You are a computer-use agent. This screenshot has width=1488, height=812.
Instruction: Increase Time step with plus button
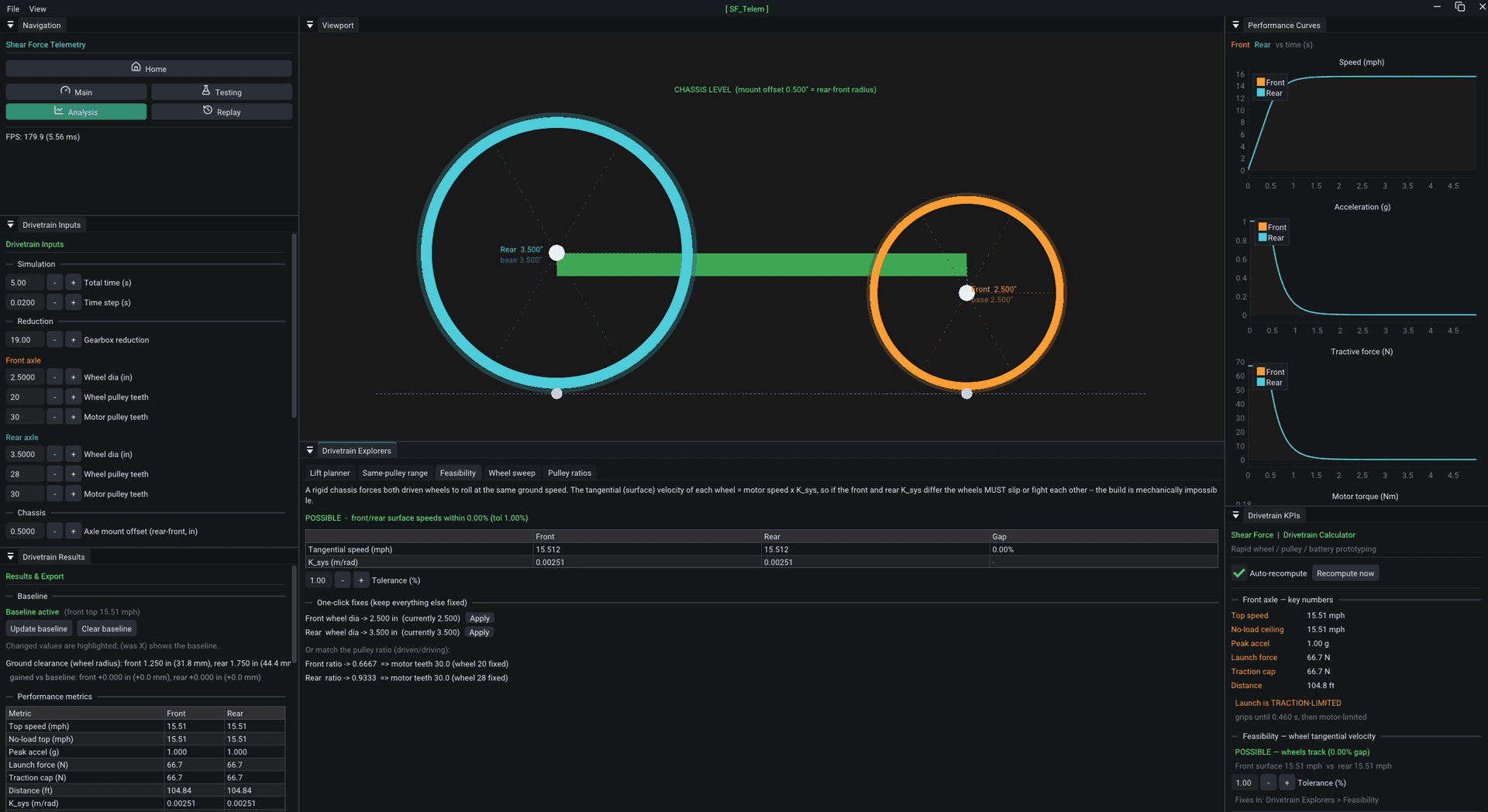coord(73,302)
